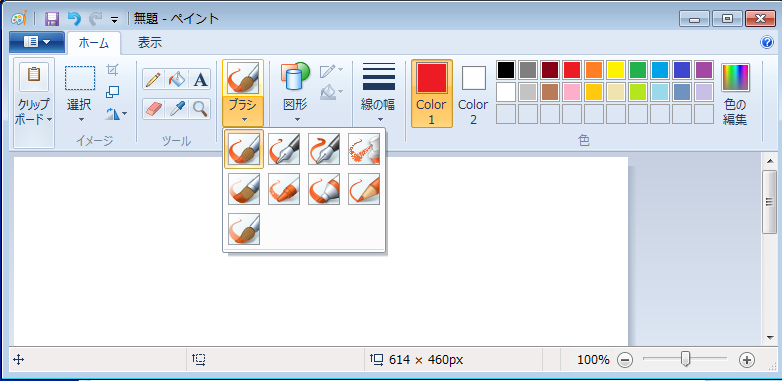This screenshot has width=782, height=381.
Task: Click the scrollbar down arrow
Action: 770,338
